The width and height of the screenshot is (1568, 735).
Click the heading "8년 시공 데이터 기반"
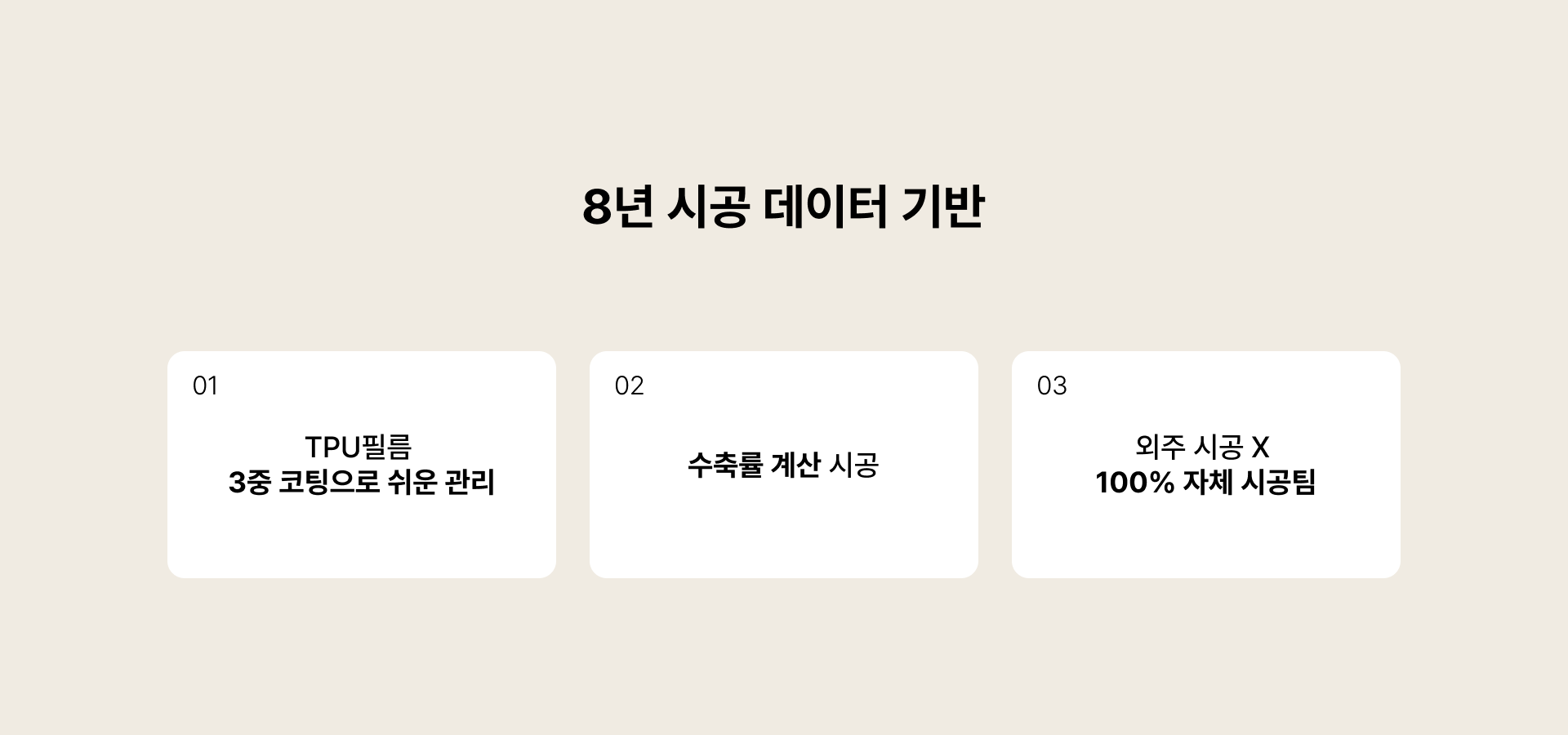click(x=783, y=207)
